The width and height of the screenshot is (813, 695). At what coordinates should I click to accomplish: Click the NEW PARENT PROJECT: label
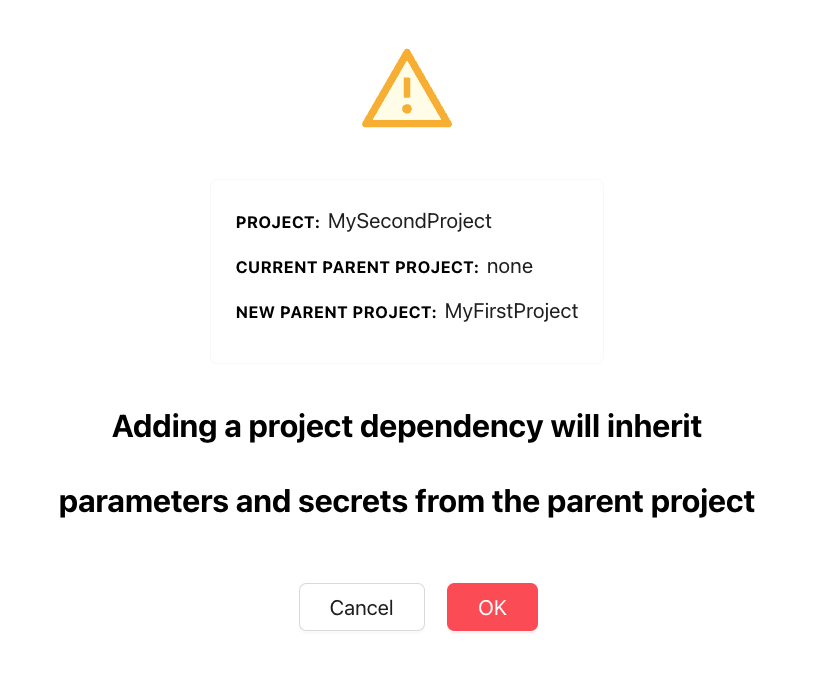(x=337, y=312)
